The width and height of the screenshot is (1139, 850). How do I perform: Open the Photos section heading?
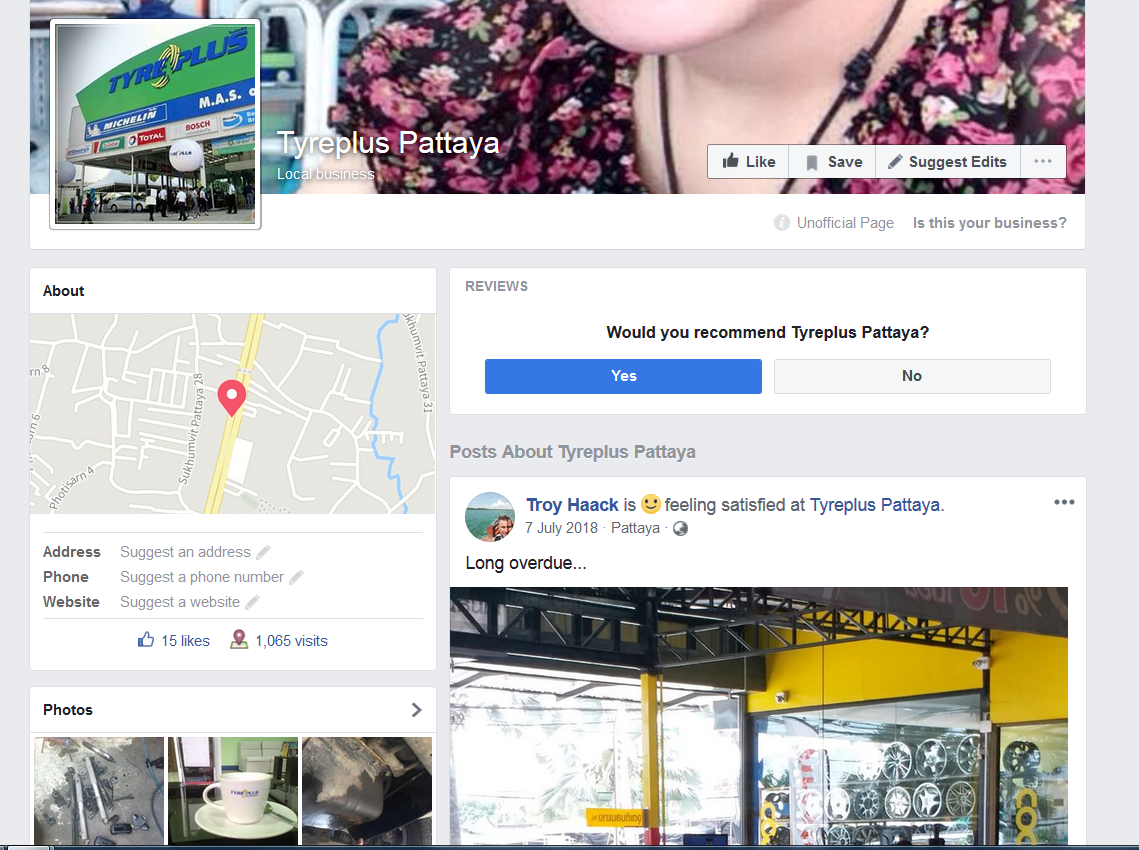point(68,710)
